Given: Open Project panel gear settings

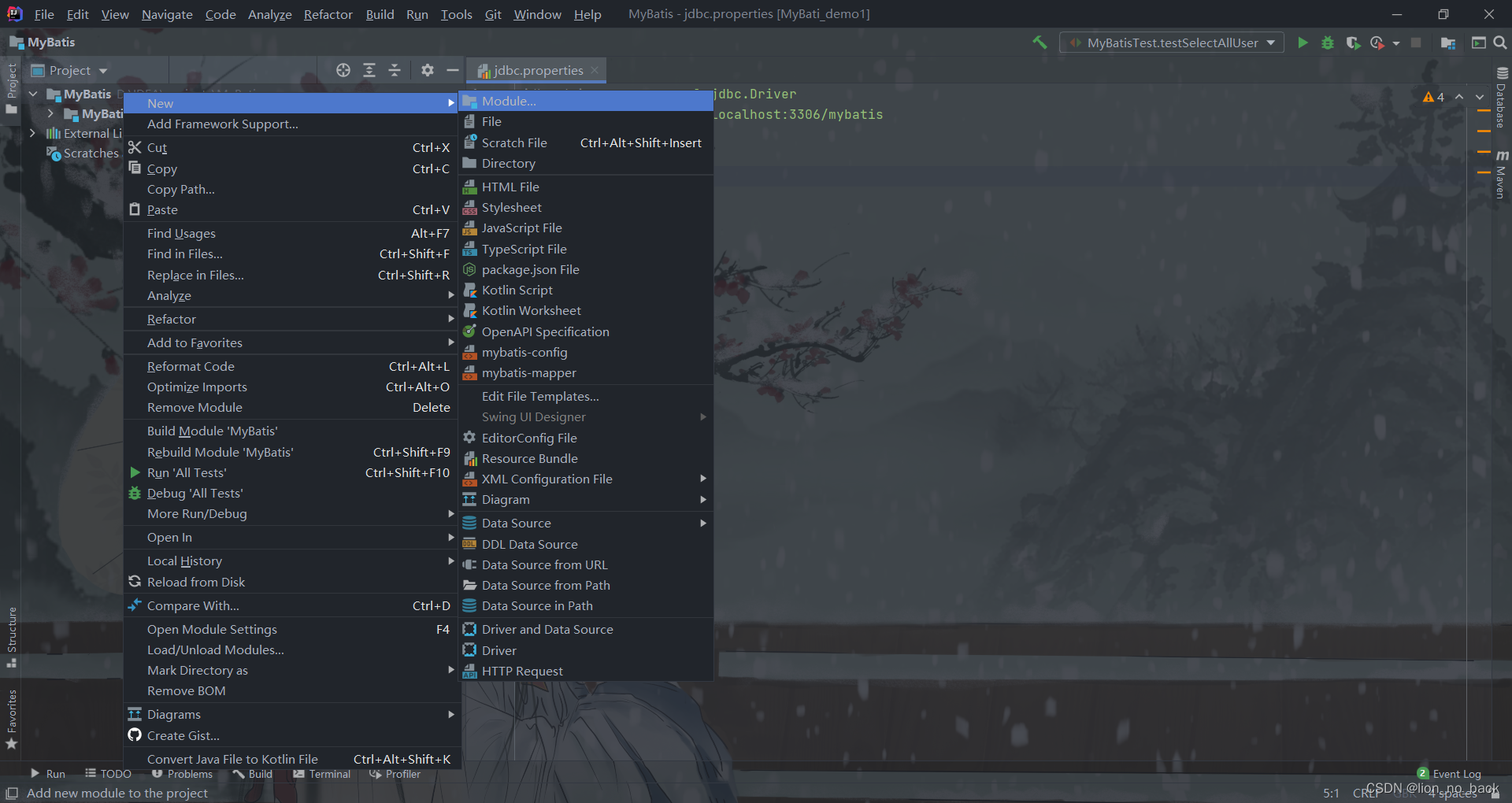Looking at the screenshot, I should click(x=428, y=70).
